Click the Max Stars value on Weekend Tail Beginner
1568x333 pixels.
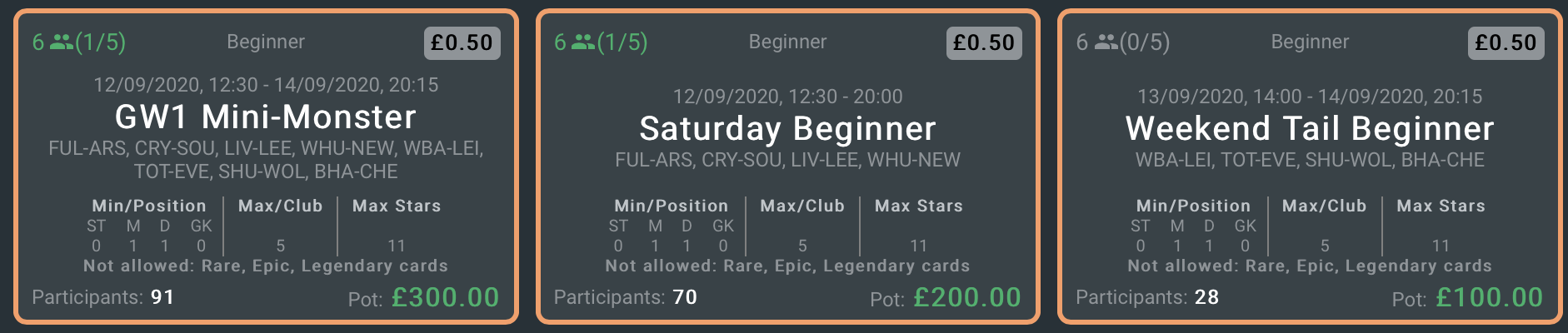coord(1441,246)
